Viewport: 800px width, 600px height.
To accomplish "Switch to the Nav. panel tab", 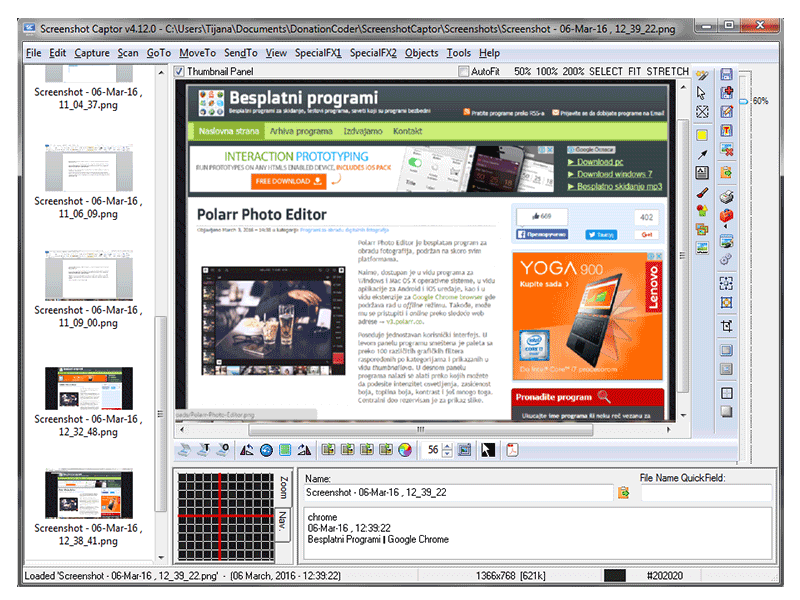I will (x=283, y=522).
